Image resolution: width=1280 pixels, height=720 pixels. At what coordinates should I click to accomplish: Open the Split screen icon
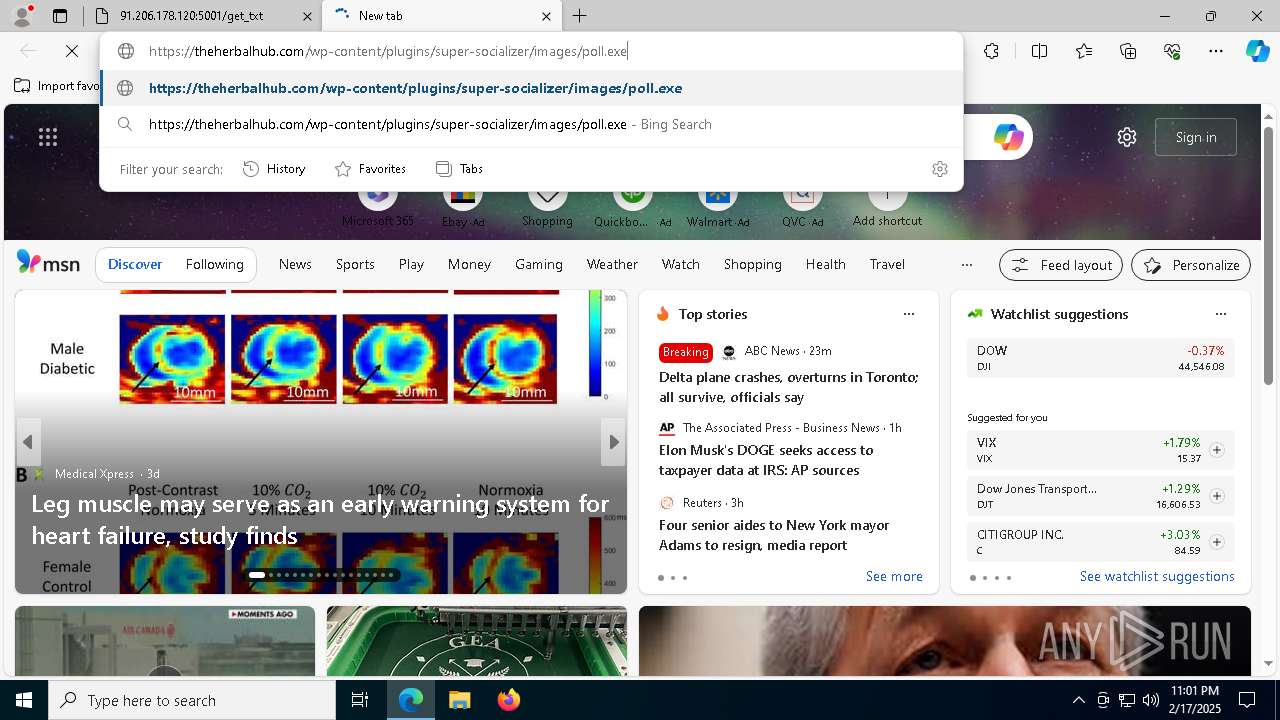1039,51
